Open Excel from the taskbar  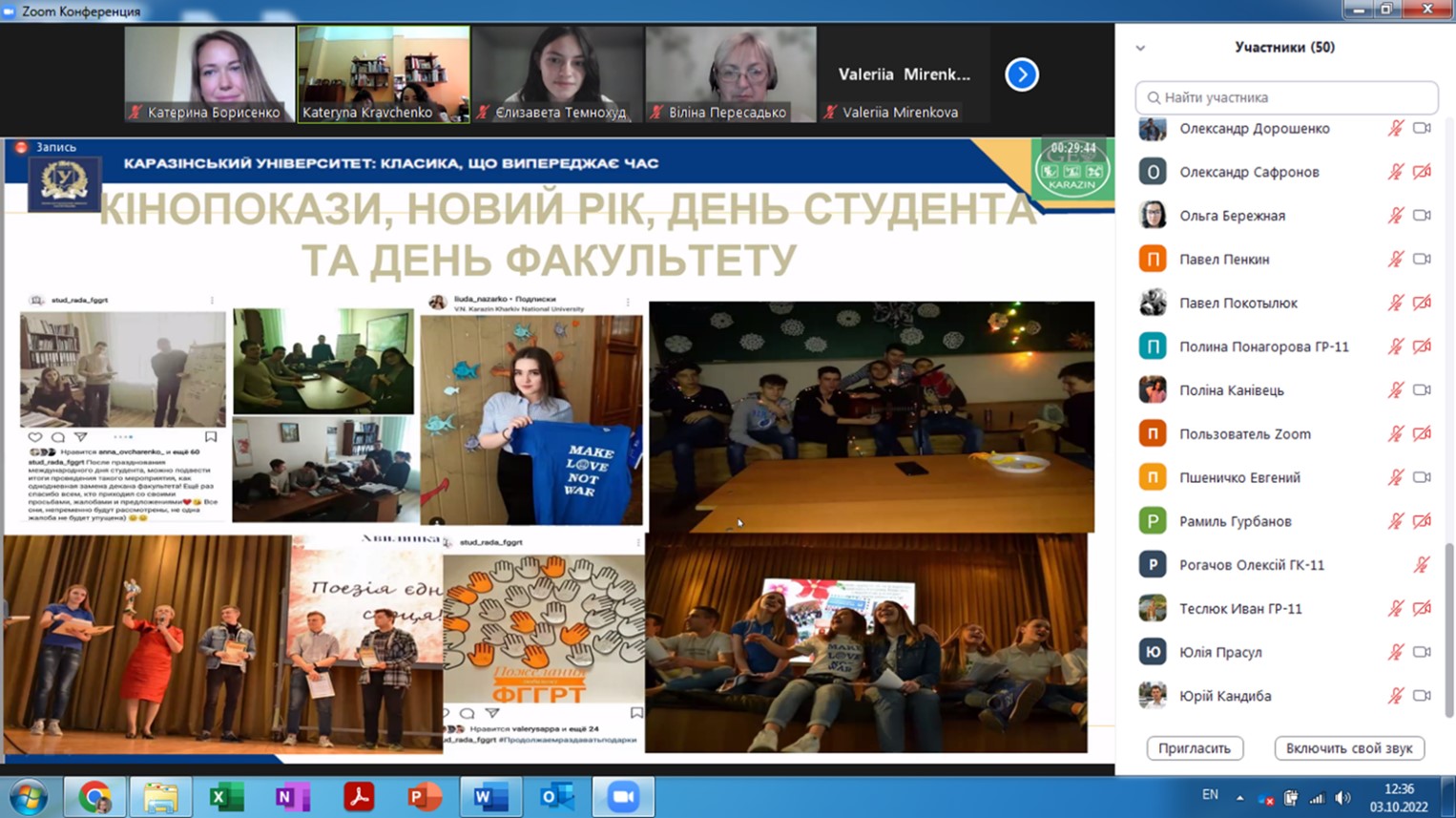pyautogui.click(x=226, y=796)
